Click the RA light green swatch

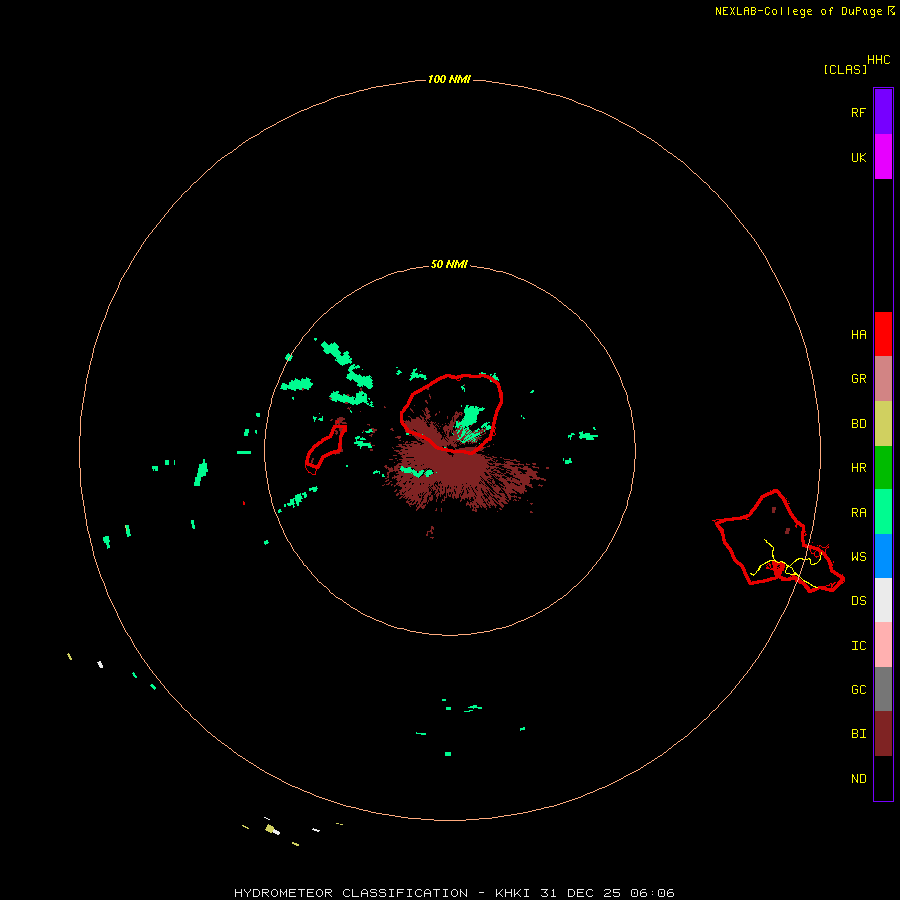tap(883, 512)
